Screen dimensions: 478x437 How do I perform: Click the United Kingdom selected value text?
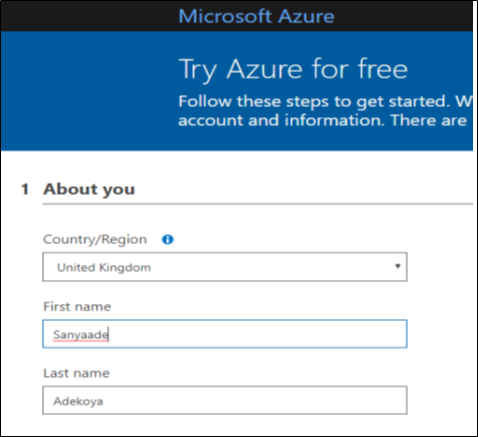coord(104,267)
